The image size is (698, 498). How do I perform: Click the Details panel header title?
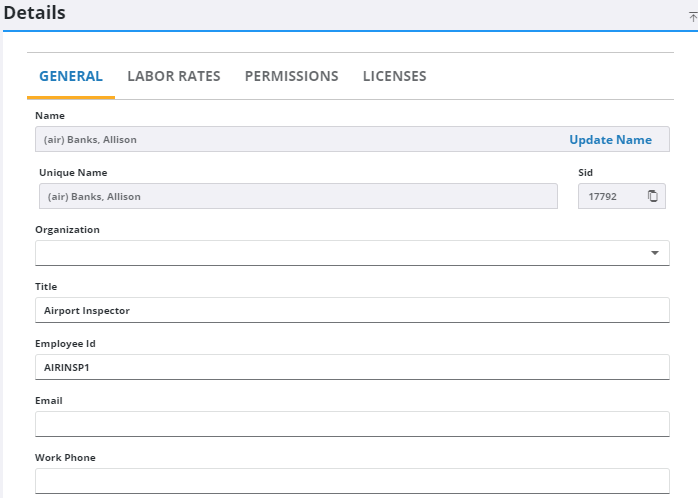click(x=35, y=13)
